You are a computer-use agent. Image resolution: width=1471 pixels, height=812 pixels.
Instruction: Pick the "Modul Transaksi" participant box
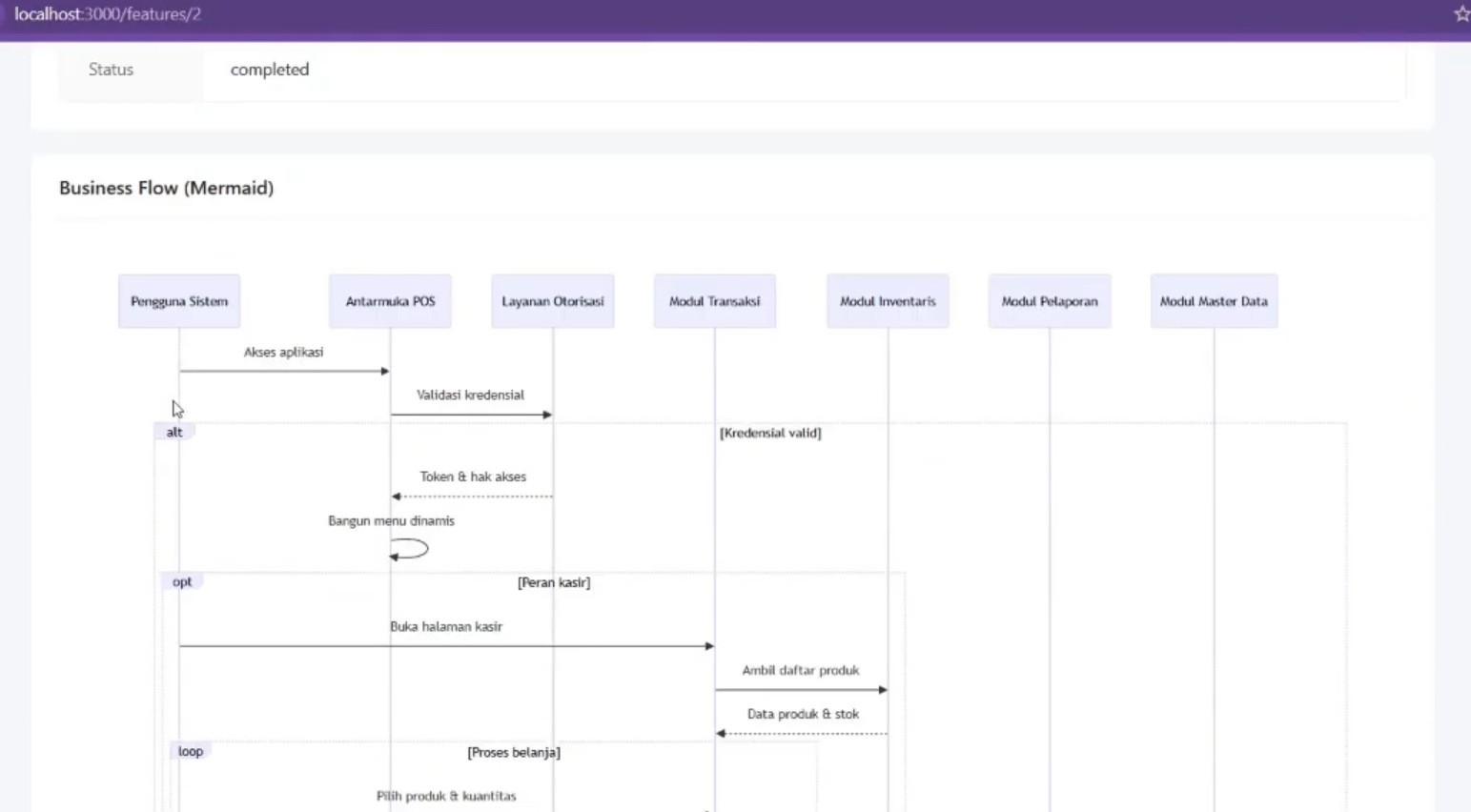[715, 301]
